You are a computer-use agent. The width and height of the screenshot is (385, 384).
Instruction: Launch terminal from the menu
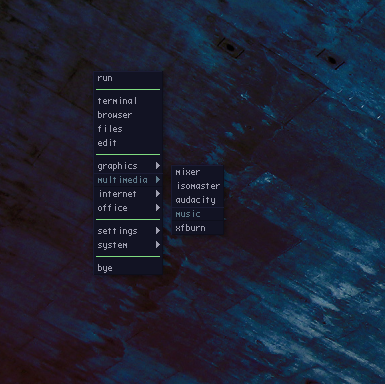pyautogui.click(x=128, y=101)
